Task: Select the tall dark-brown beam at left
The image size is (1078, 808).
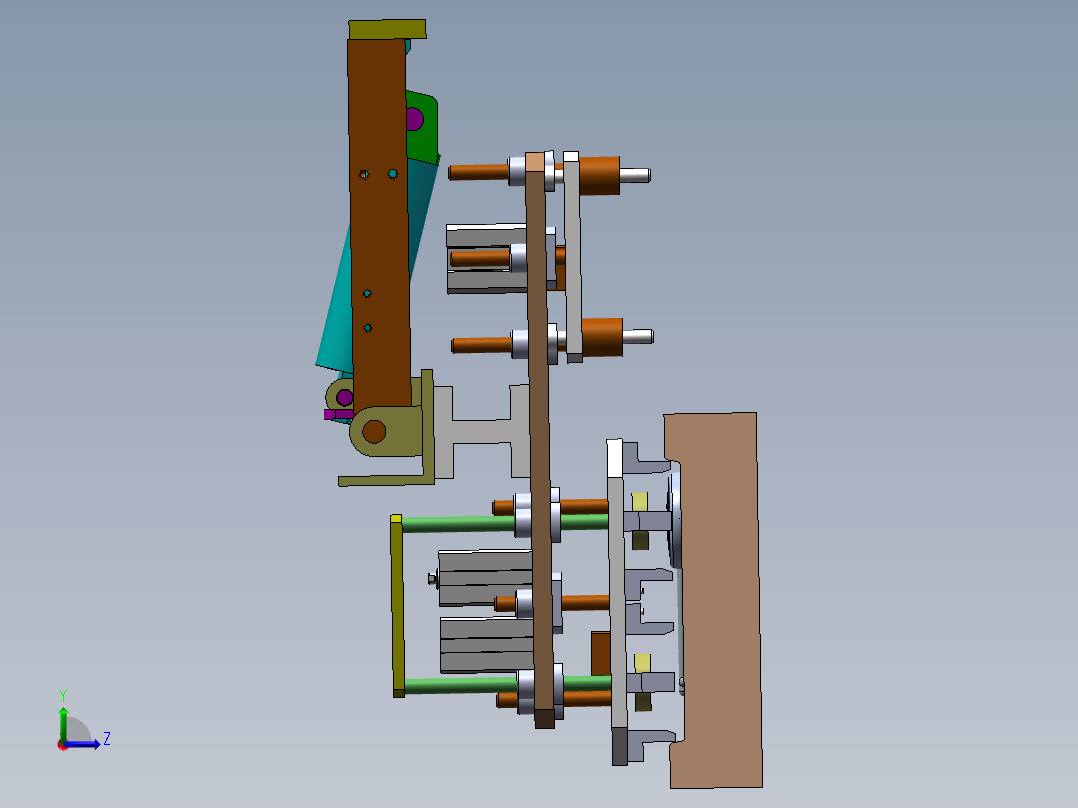Action: tap(379, 226)
